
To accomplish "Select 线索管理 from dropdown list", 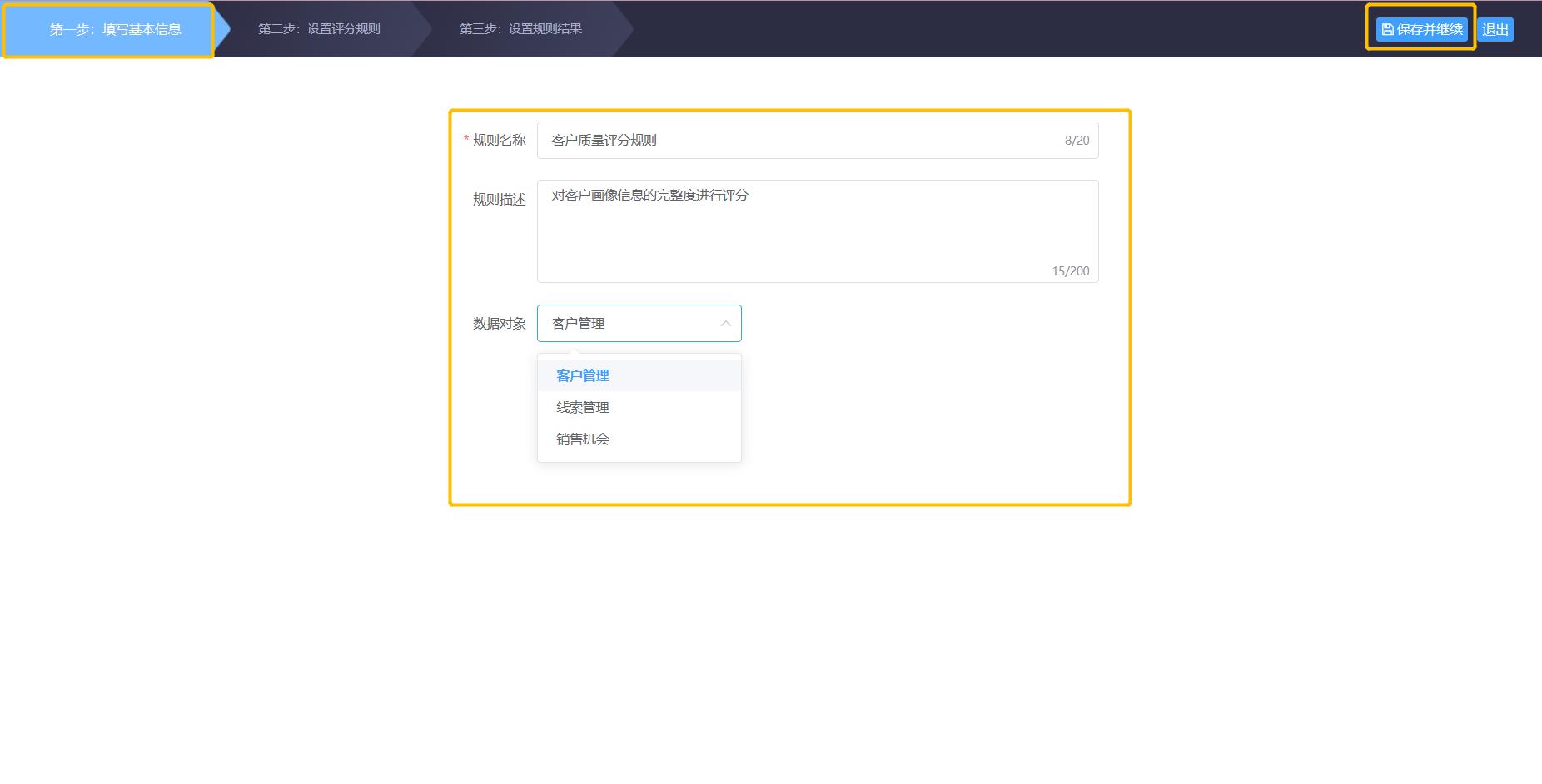I will (x=639, y=407).
